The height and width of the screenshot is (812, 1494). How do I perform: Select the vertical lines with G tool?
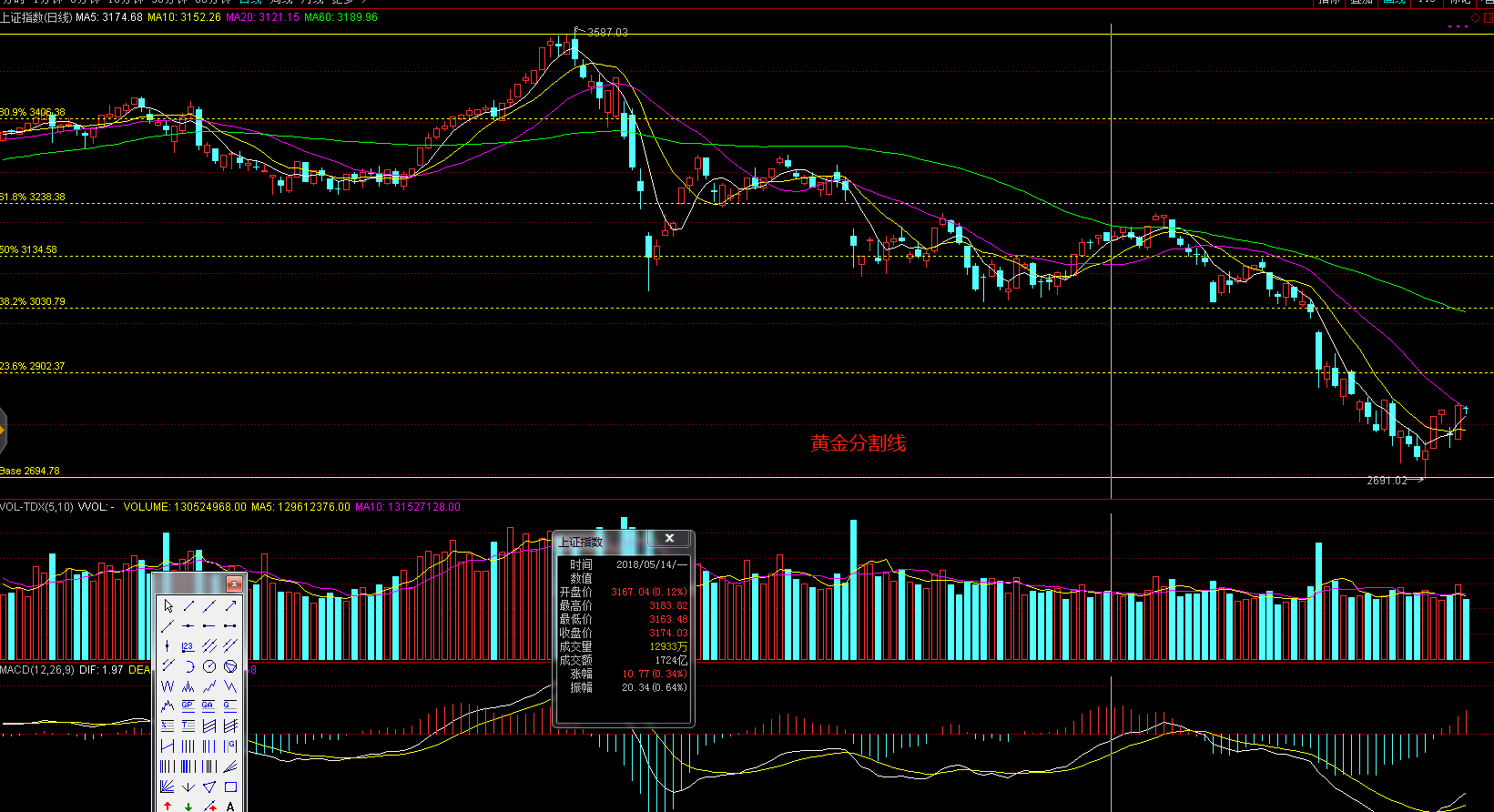click(230, 746)
